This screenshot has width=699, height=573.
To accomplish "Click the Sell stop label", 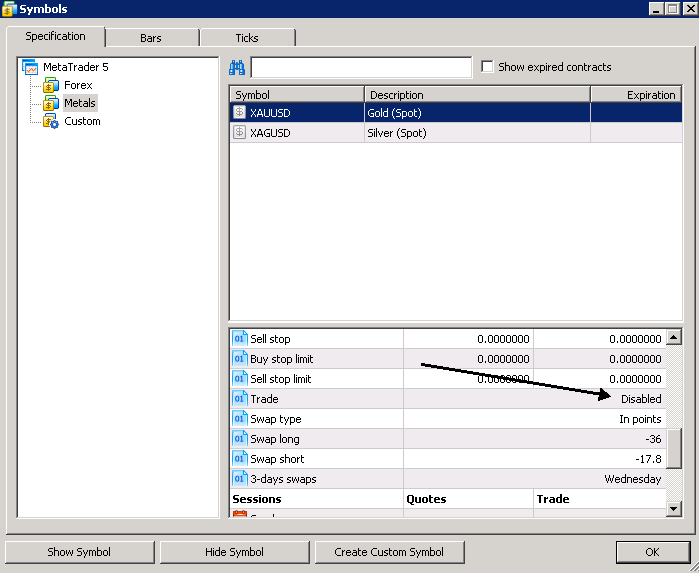I will [x=270, y=339].
